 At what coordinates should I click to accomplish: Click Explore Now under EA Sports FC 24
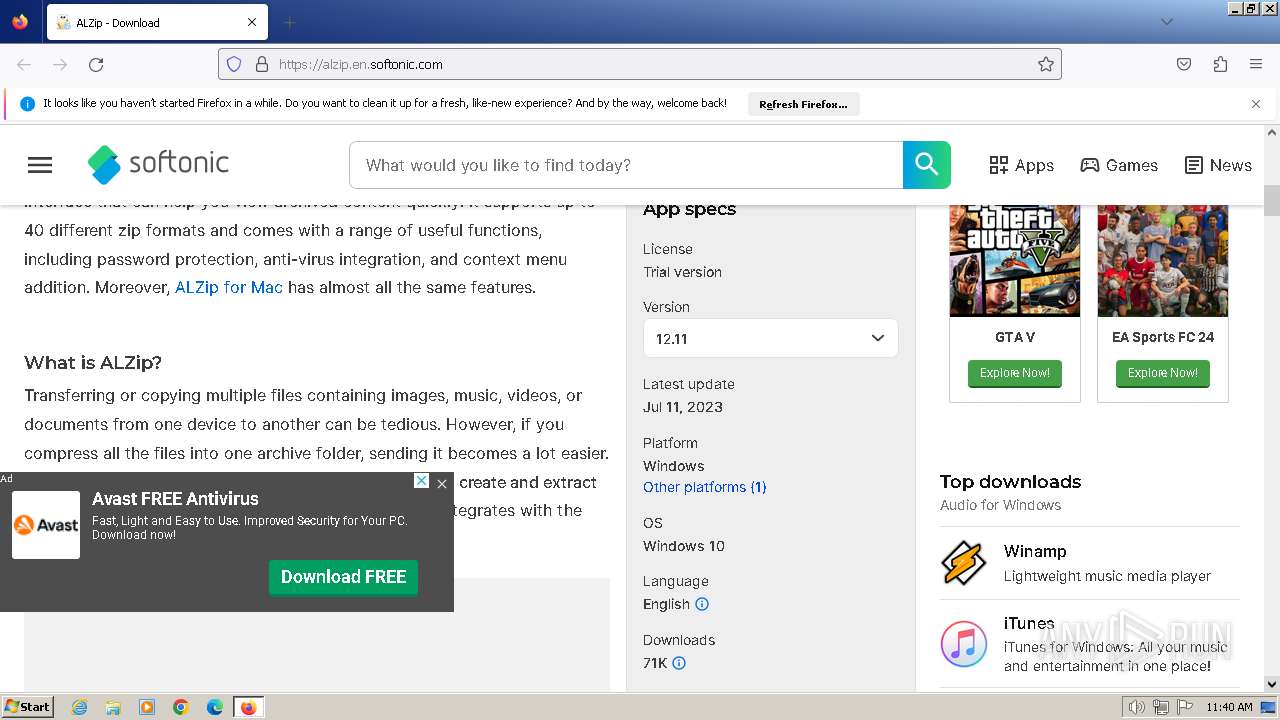pos(1162,373)
